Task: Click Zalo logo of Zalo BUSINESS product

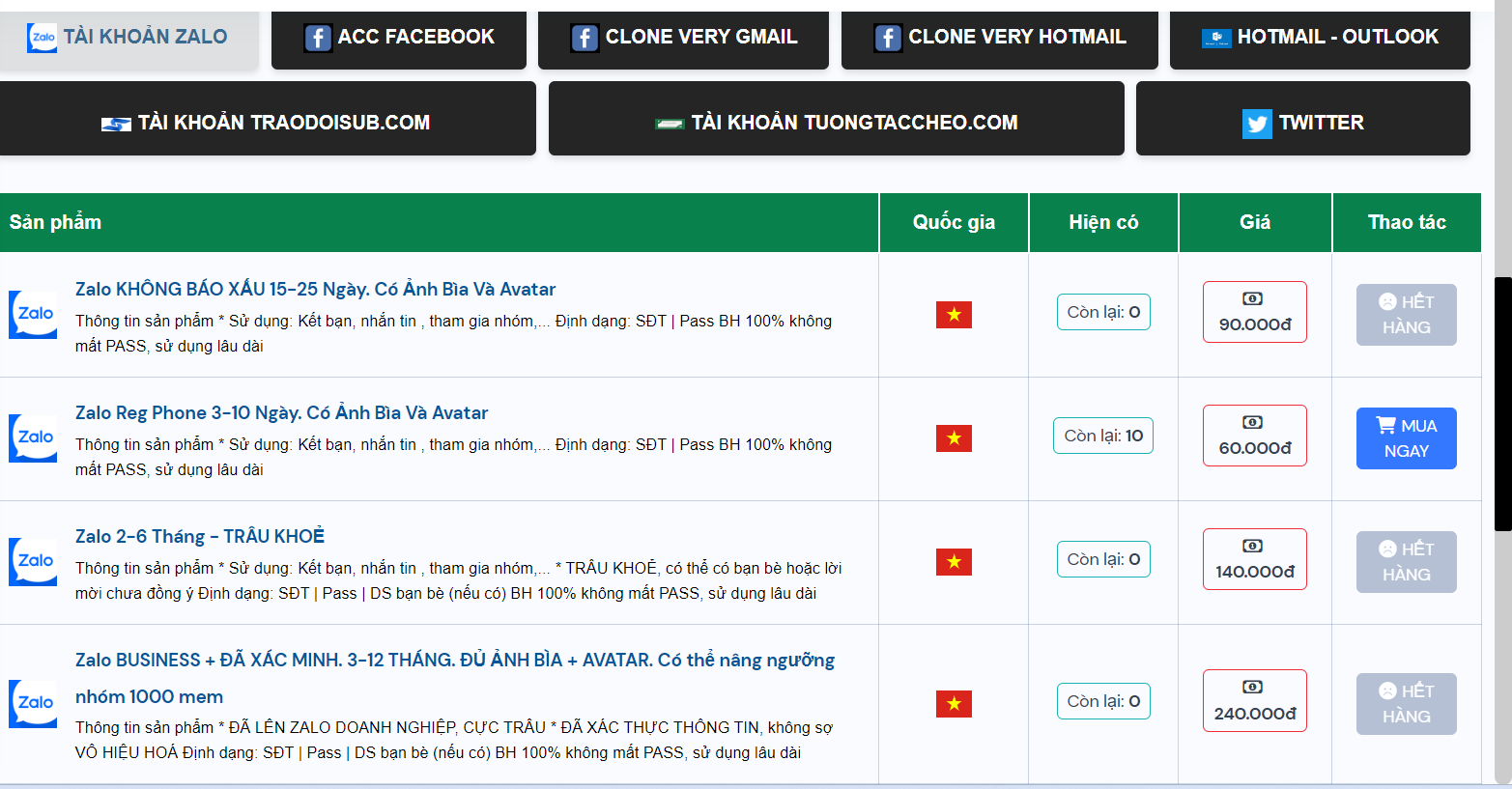Action: tap(34, 704)
